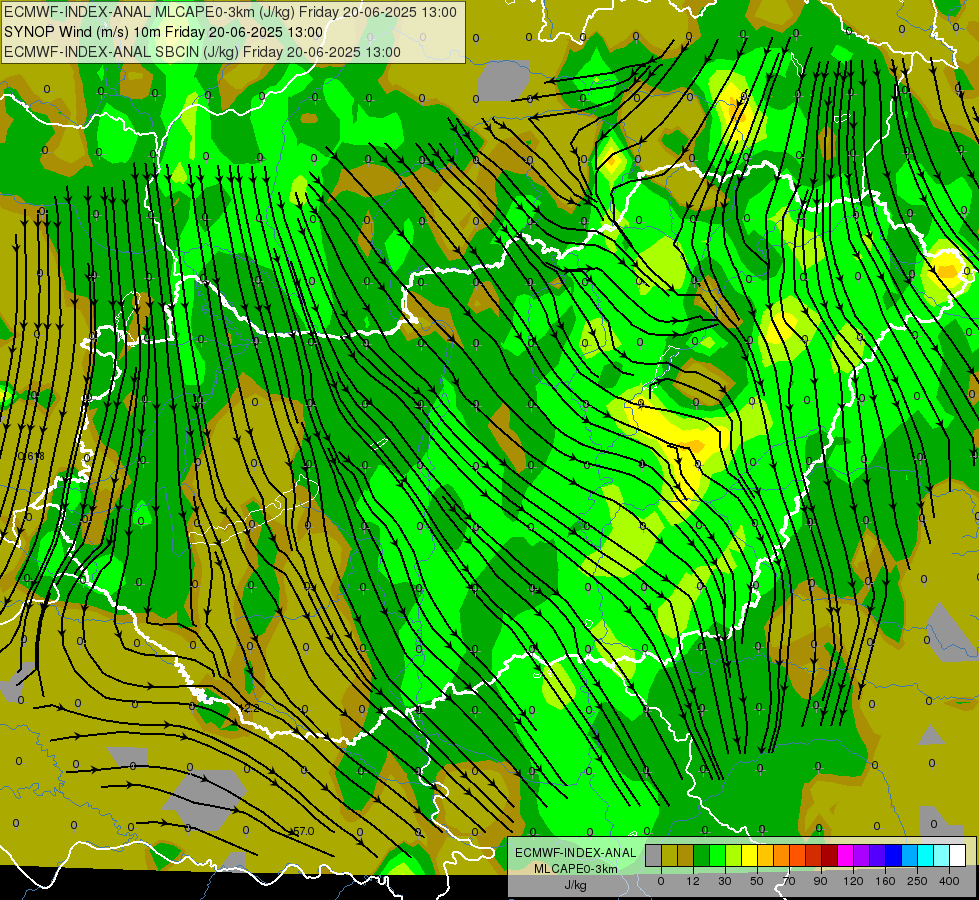The image size is (979, 900).
Task: Click the legend value '90'
Action: (820, 881)
